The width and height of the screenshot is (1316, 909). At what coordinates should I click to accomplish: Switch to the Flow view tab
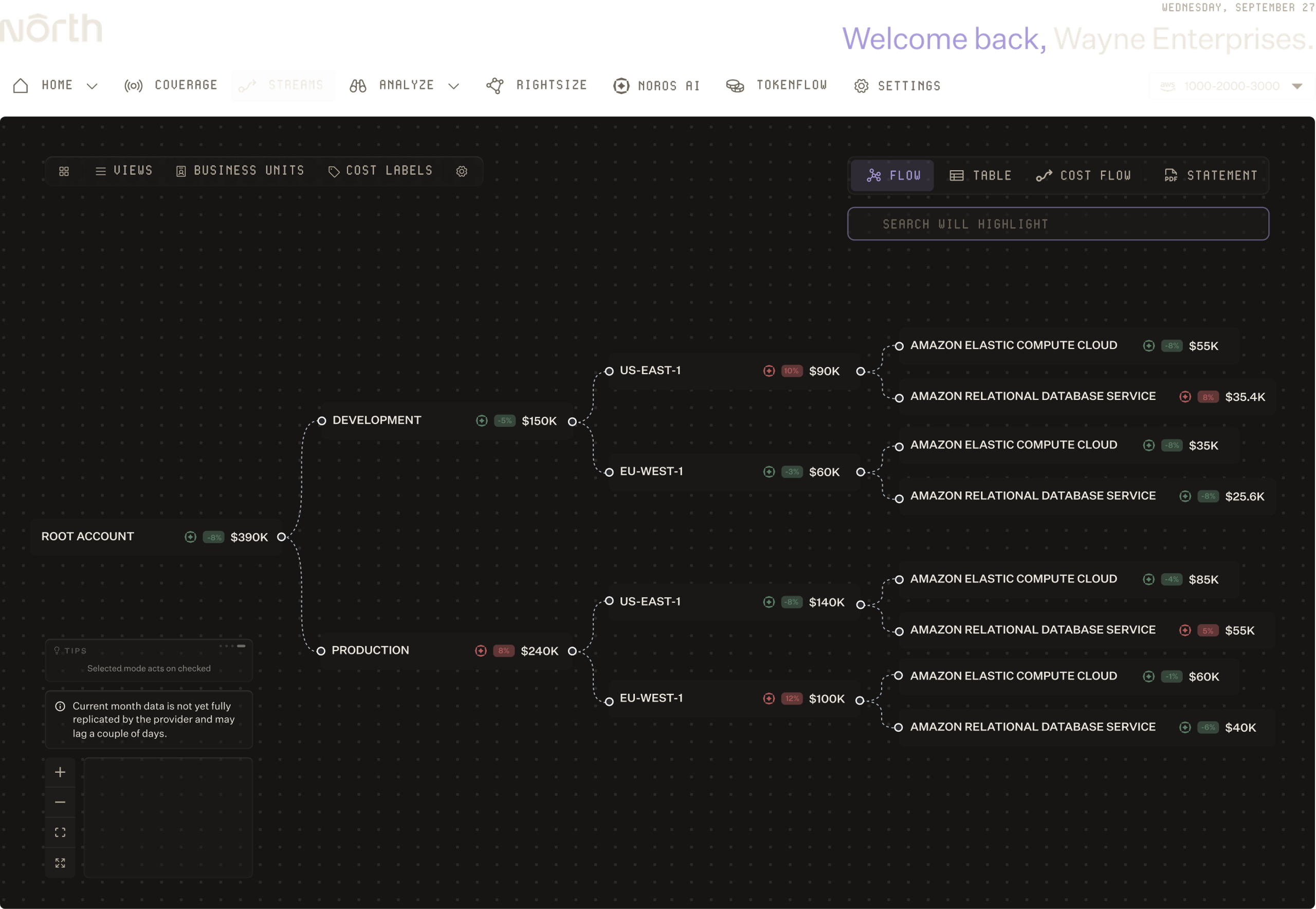click(x=893, y=175)
